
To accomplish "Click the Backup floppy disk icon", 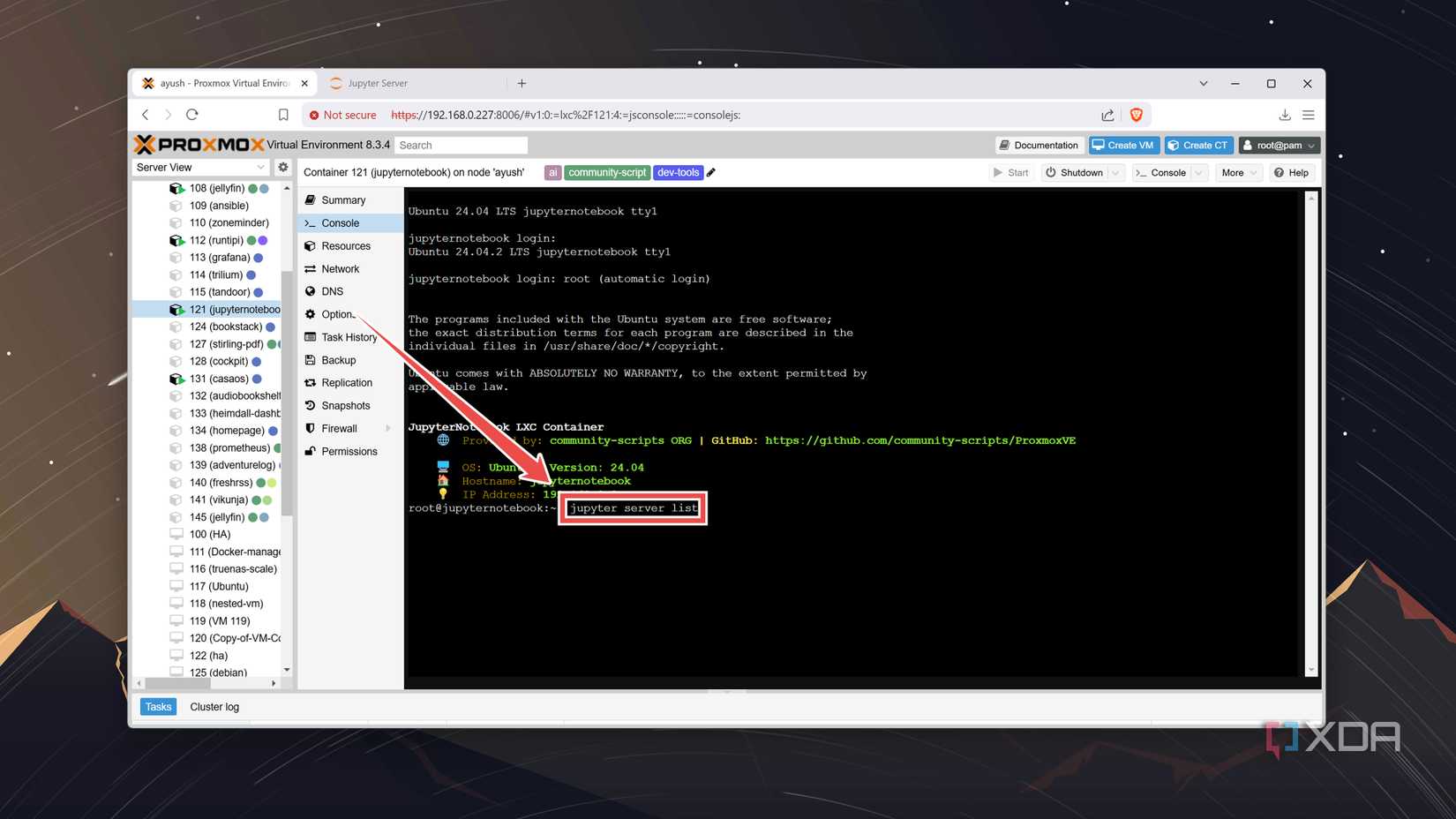I will 310,359.
